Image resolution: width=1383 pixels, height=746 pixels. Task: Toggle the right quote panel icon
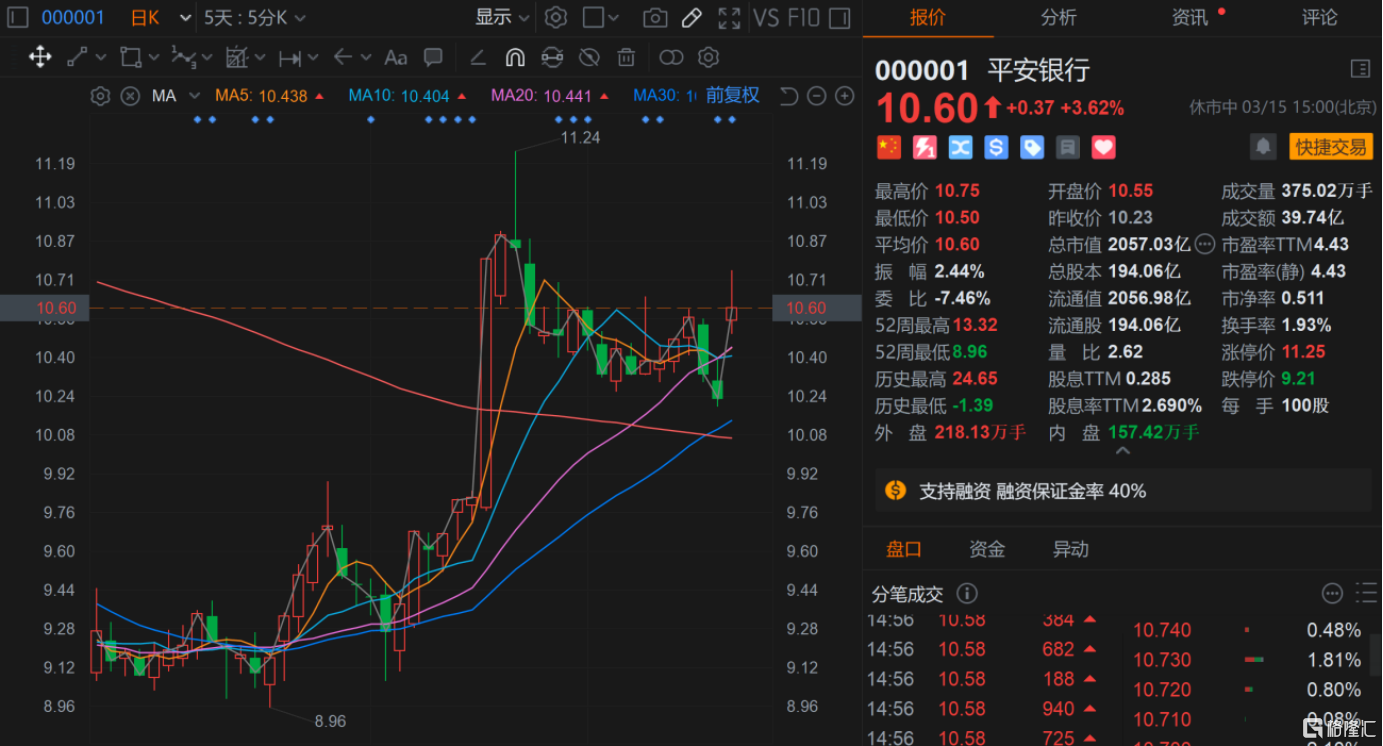point(841,17)
